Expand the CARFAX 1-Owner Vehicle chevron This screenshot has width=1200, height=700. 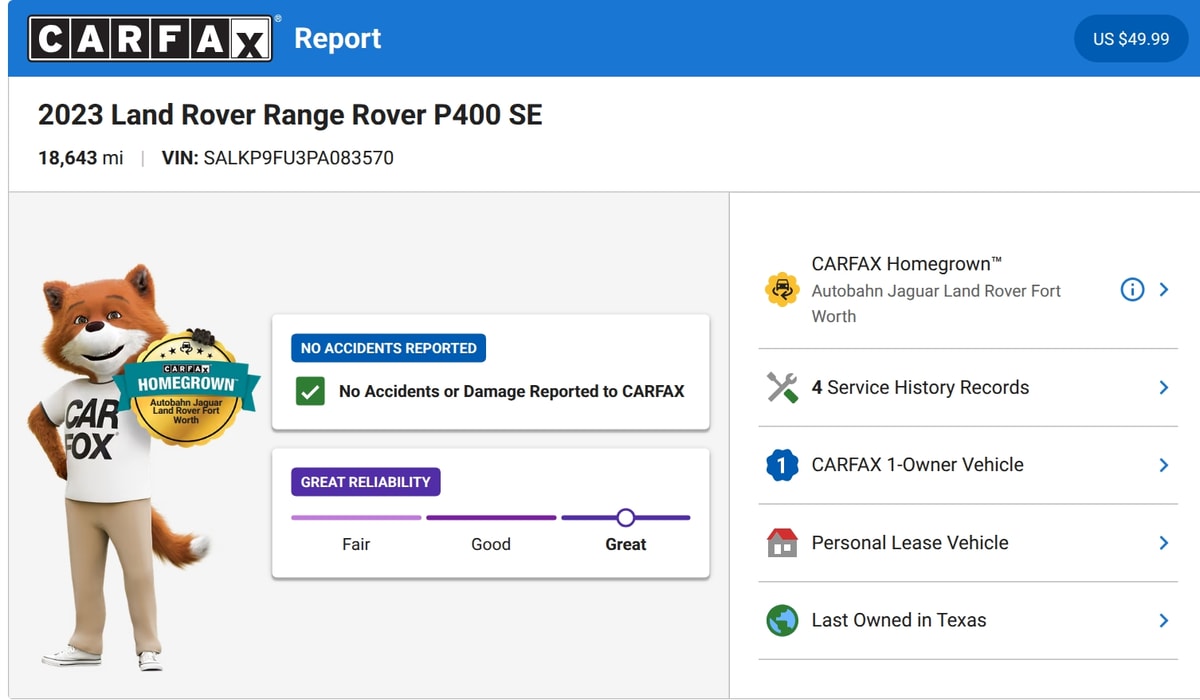tap(1164, 465)
